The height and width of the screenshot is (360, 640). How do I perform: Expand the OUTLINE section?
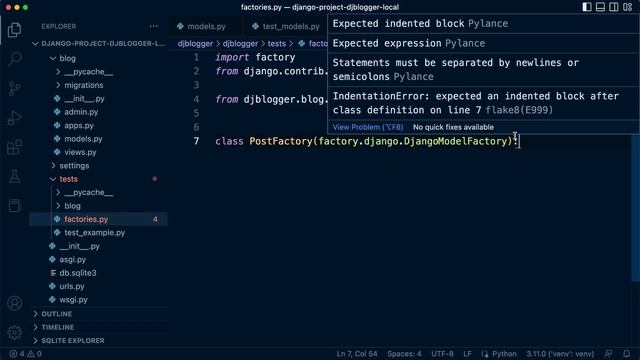tap(56, 314)
